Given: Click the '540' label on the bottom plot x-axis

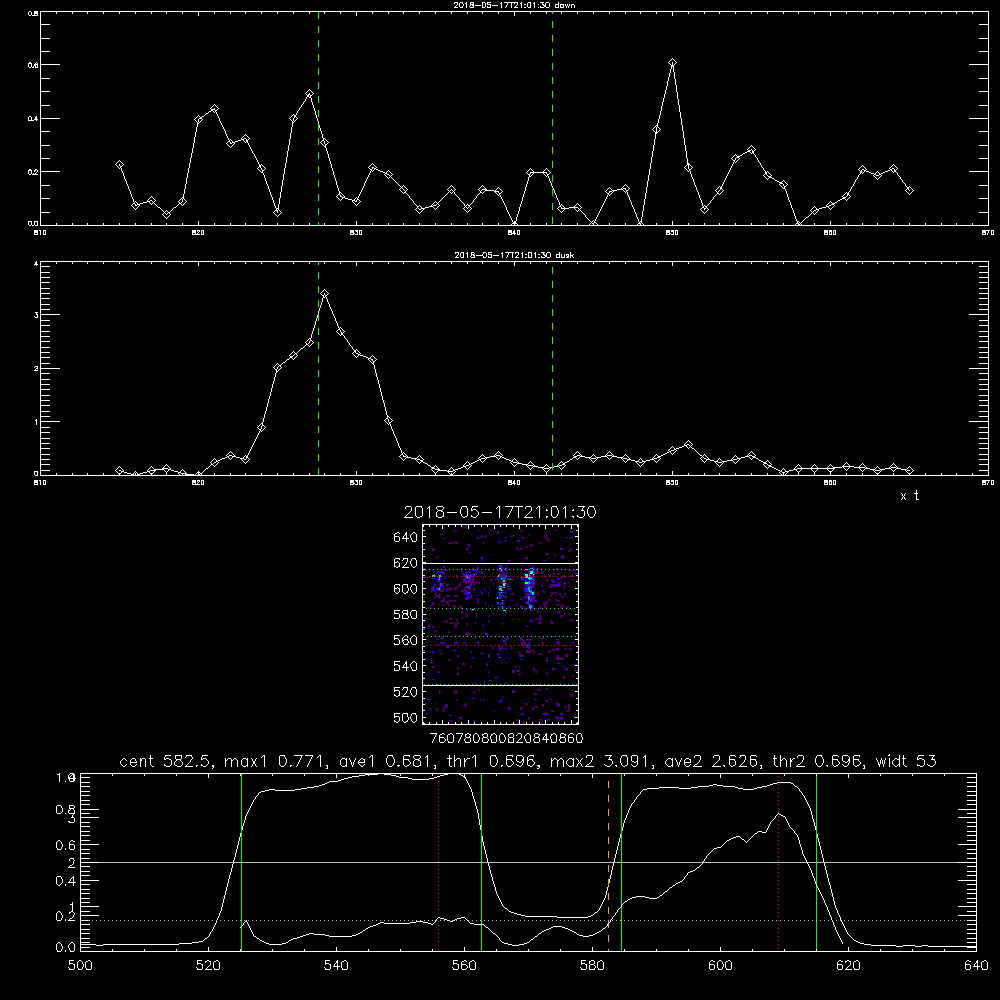Looking at the screenshot, I should (336, 966).
